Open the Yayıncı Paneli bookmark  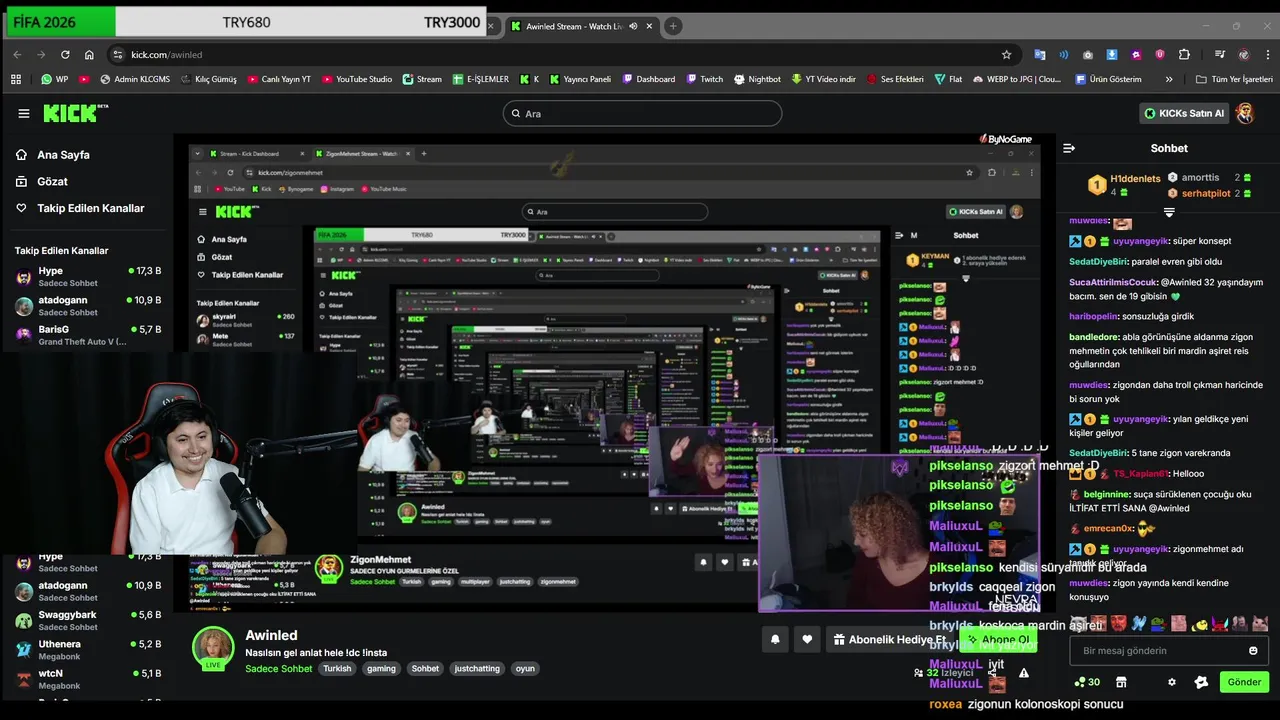[x=580, y=79]
